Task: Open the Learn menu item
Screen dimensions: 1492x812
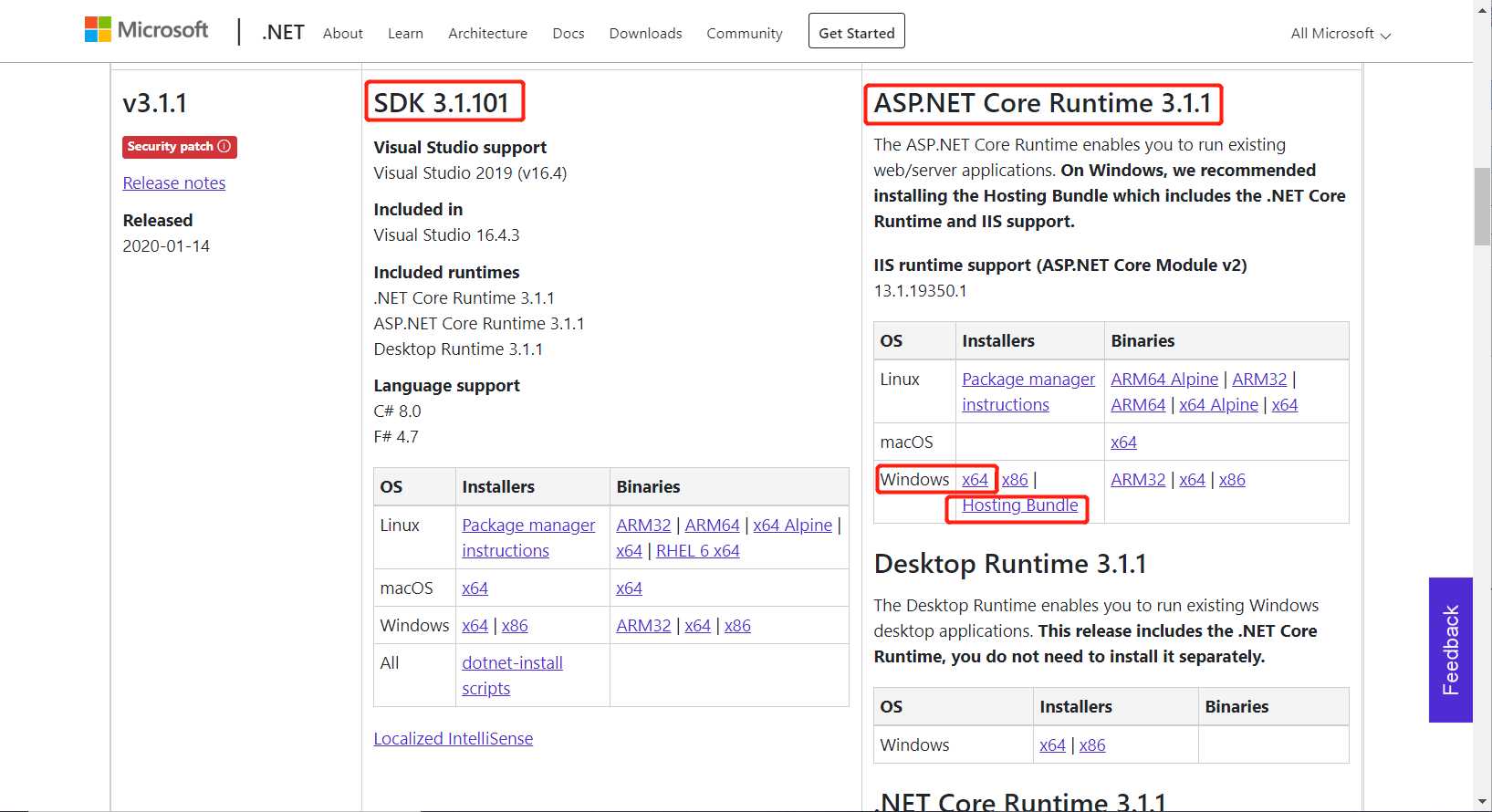Action: [x=405, y=33]
